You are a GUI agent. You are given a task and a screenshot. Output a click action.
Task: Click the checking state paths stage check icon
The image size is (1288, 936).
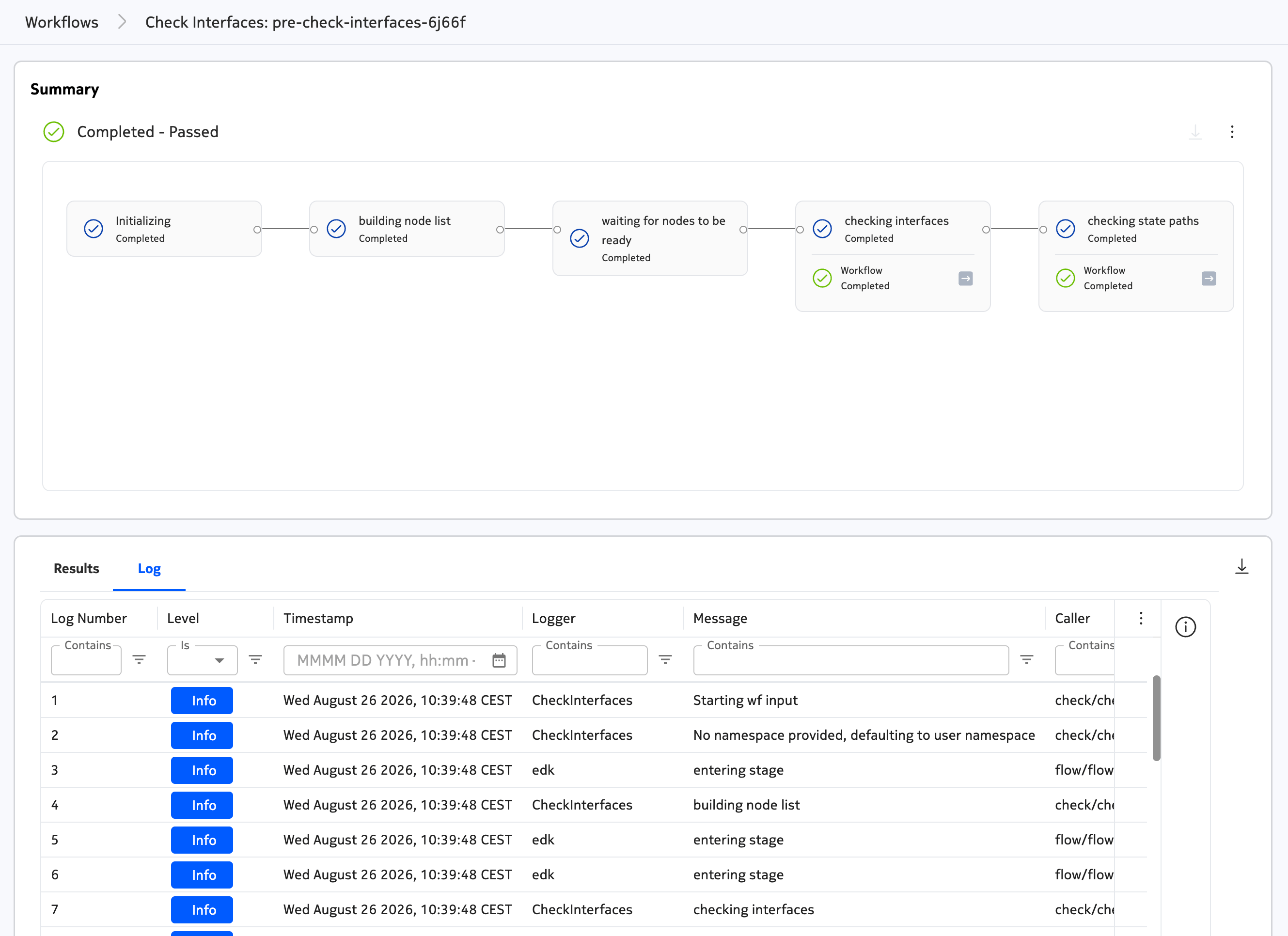1065,229
